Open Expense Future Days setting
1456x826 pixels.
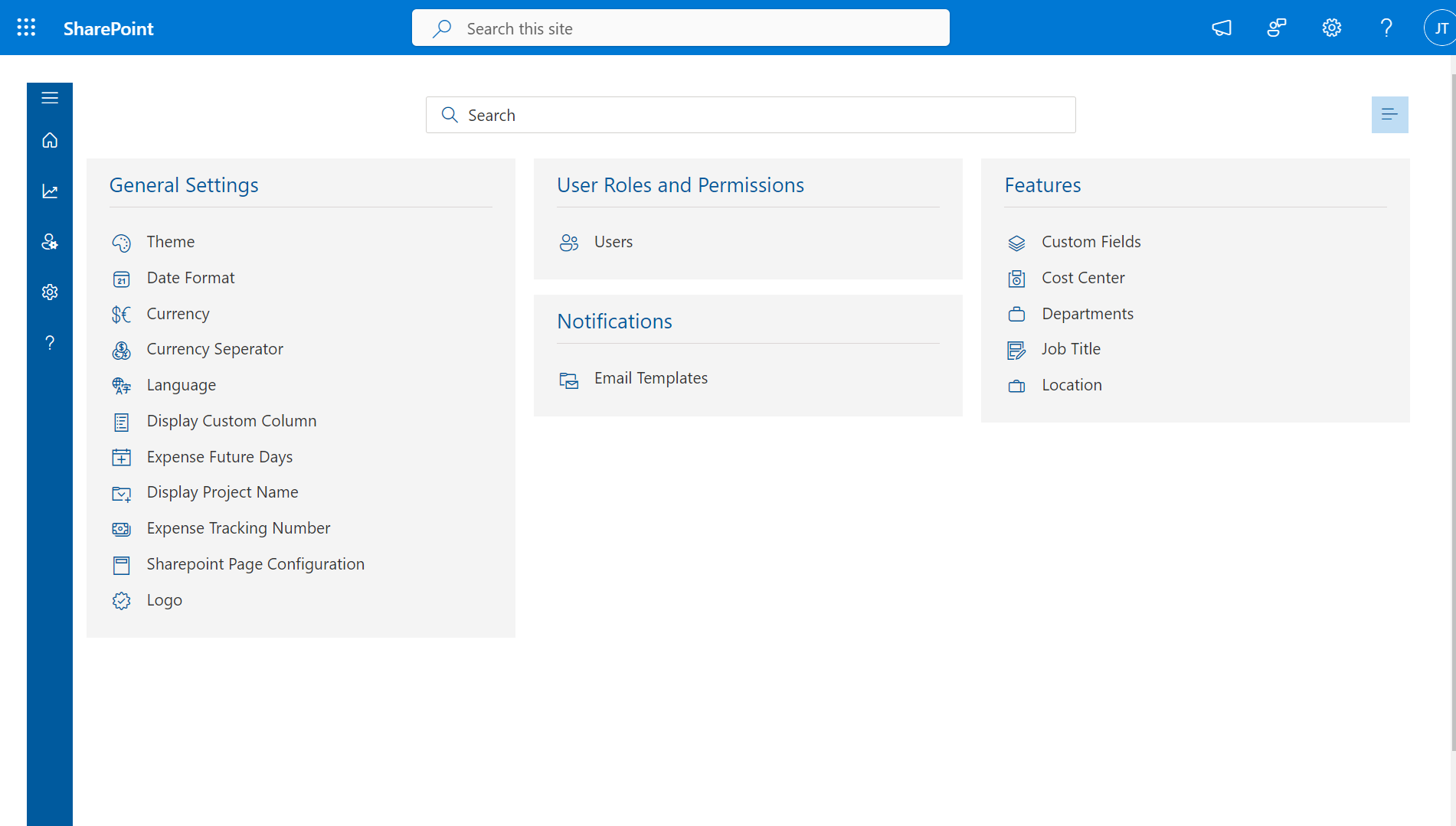219,457
